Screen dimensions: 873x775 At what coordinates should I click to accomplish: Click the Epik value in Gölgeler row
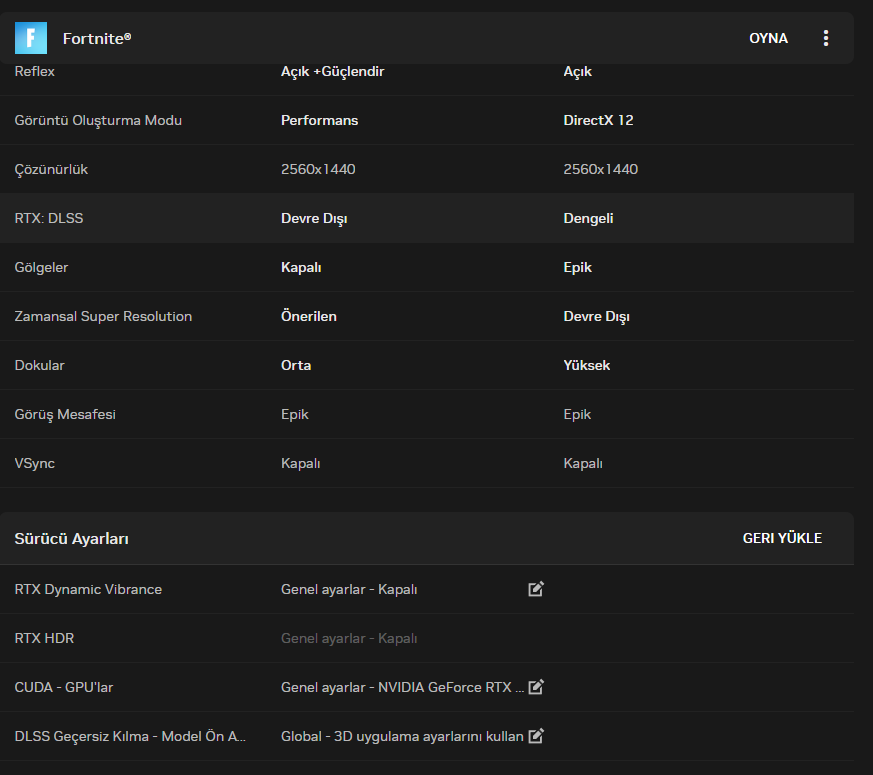click(577, 267)
